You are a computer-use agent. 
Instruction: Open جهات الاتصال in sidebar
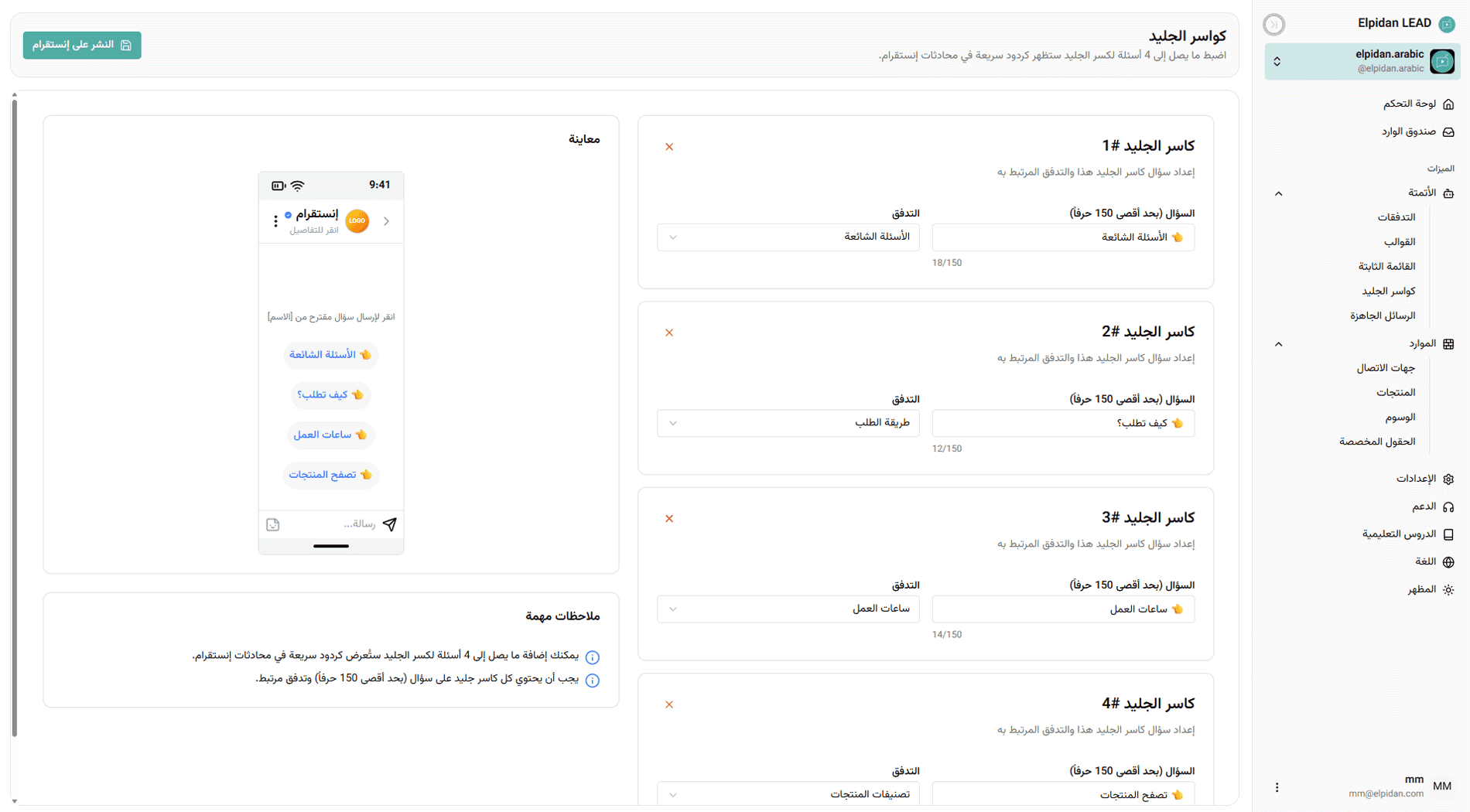[1386, 368]
